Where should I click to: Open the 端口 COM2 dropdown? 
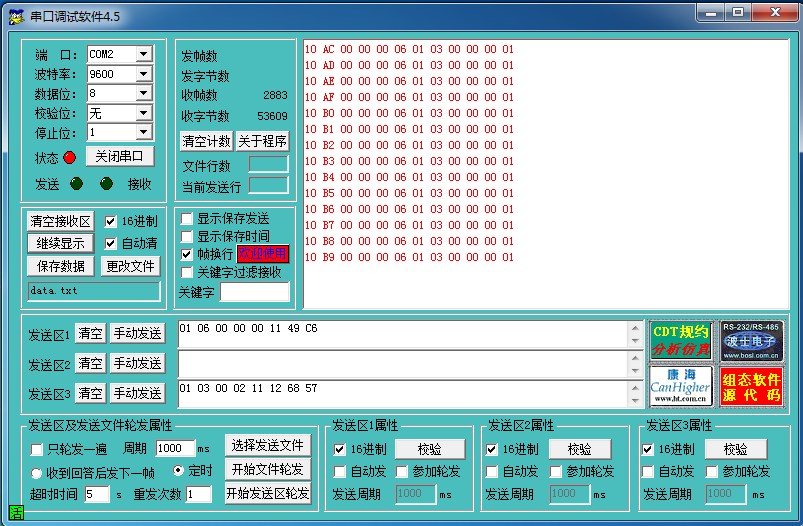143,54
